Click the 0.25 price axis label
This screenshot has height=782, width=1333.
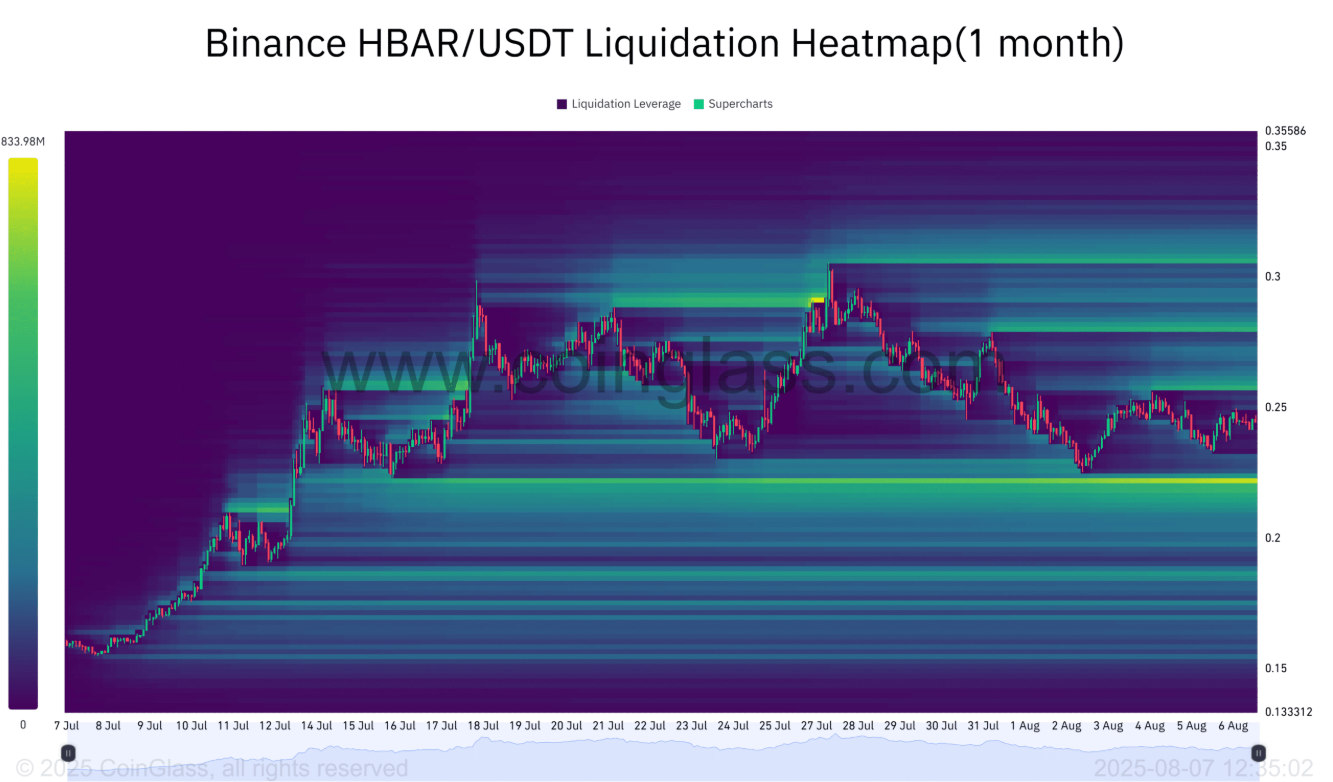[1275, 407]
